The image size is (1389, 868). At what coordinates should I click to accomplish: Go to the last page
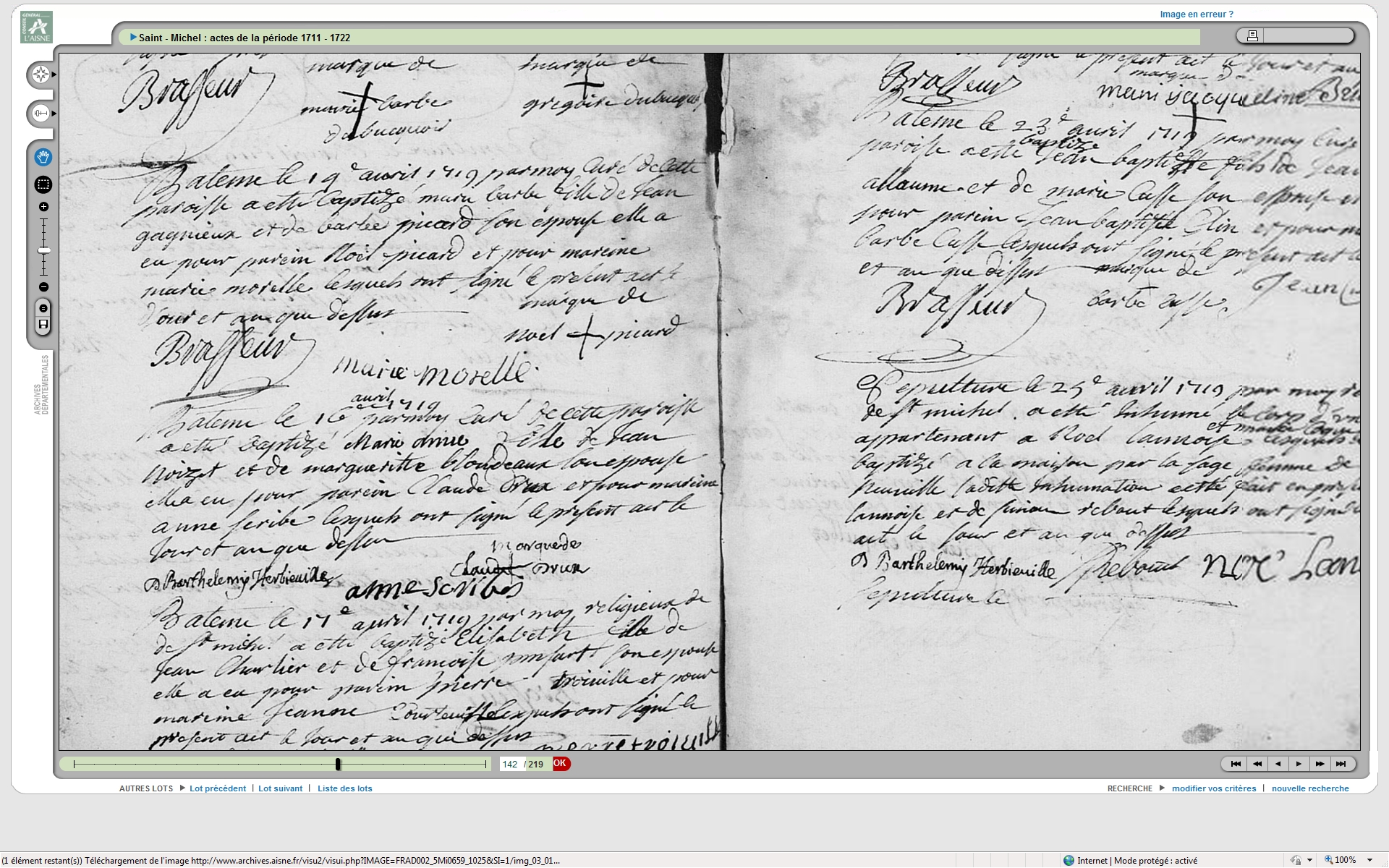[x=1341, y=764]
